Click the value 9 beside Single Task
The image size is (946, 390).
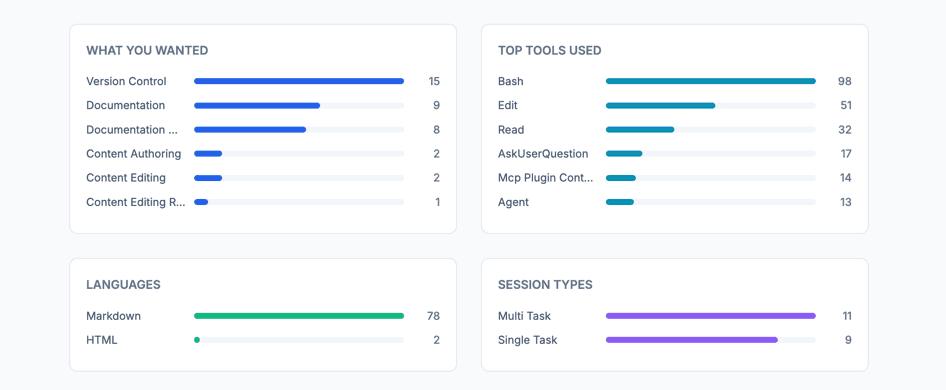(848, 340)
